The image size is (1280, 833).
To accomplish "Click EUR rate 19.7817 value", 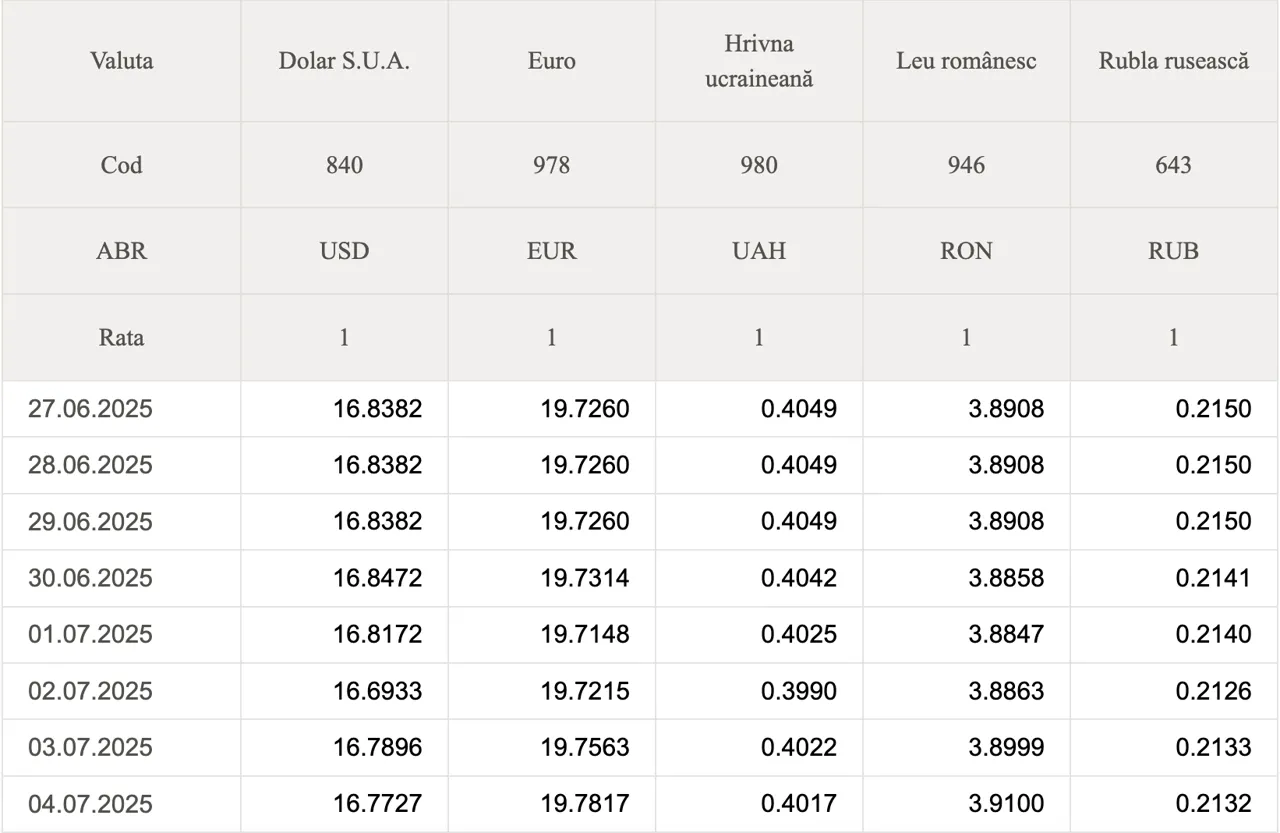I will 585,804.
